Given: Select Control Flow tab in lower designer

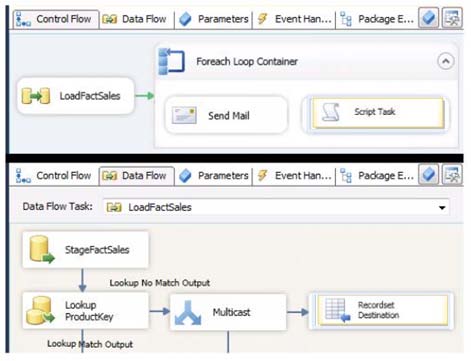Looking at the screenshot, I should (x=56, y=176).
